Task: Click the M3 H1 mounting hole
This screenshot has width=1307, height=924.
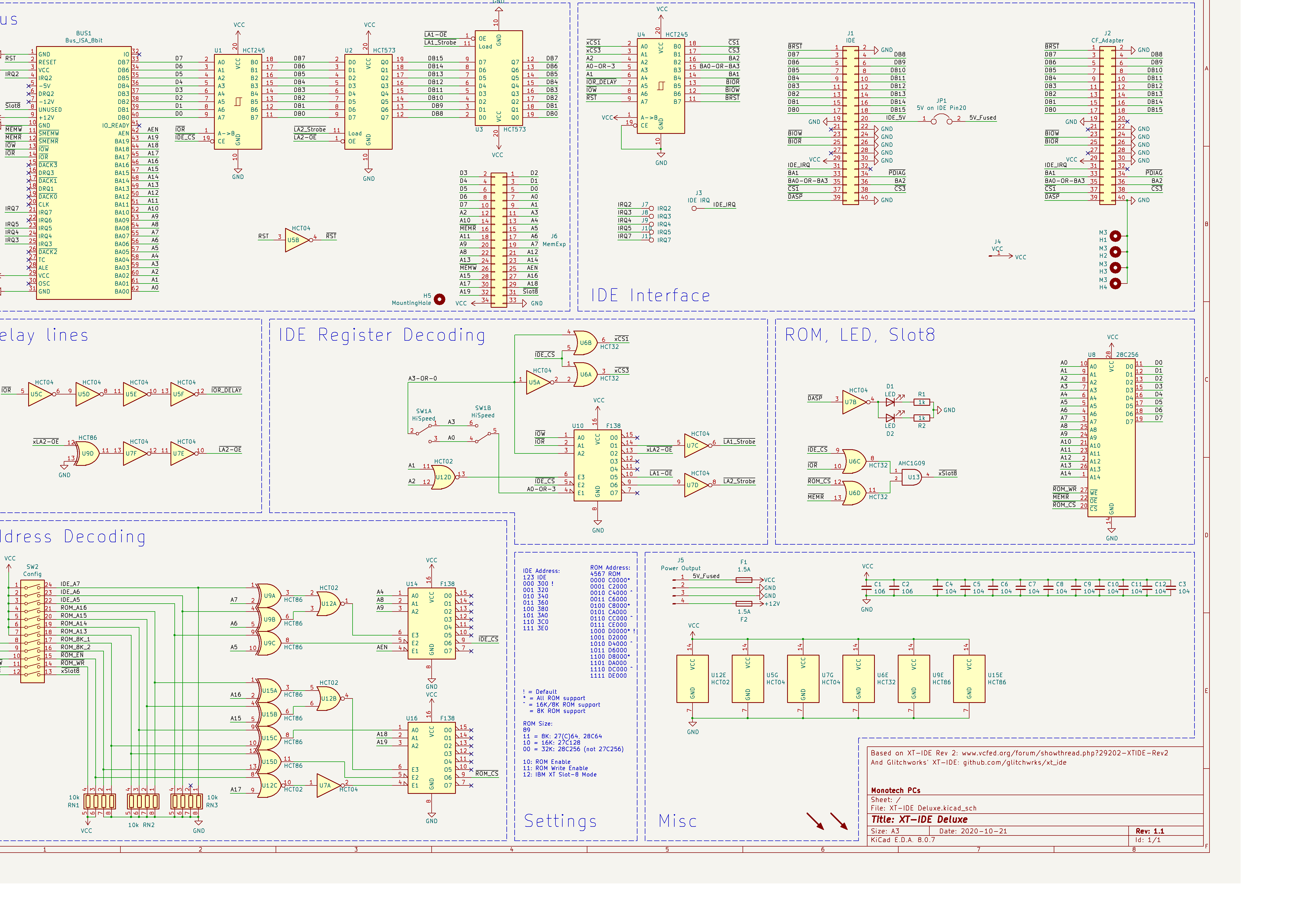Action: point(1115,236)
